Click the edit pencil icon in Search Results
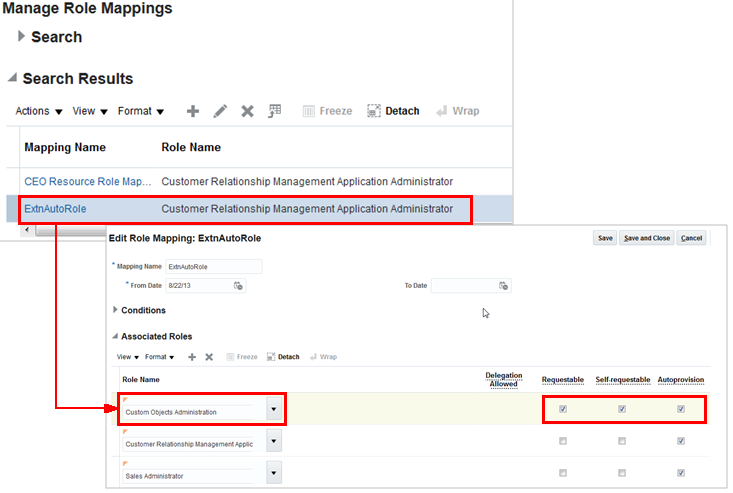Viewport: 733px width, 493px height. click(x=220, y=111)
